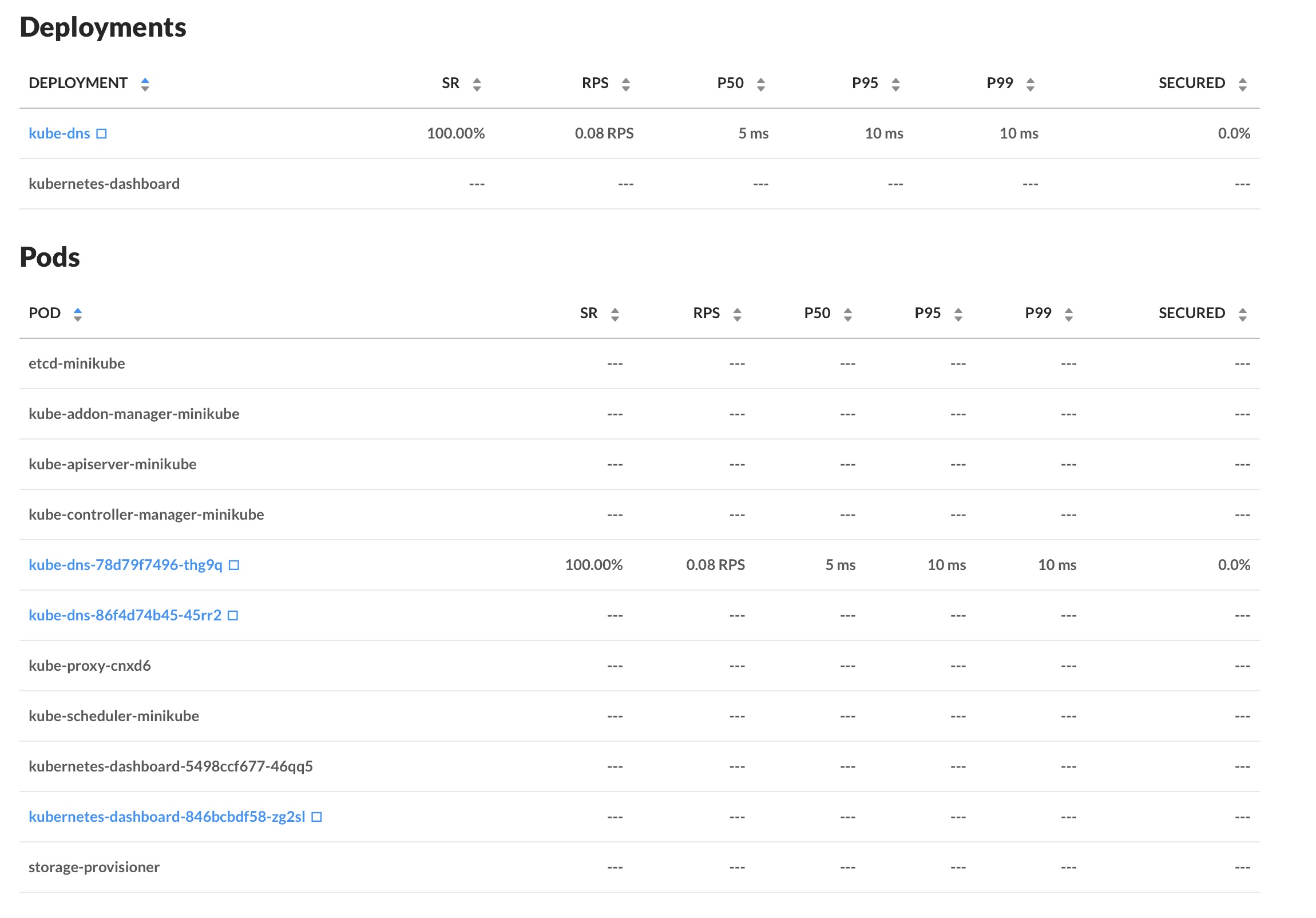Select kube-controller-manager-minikube pod name
The image size is (1316, 918).
146,515
